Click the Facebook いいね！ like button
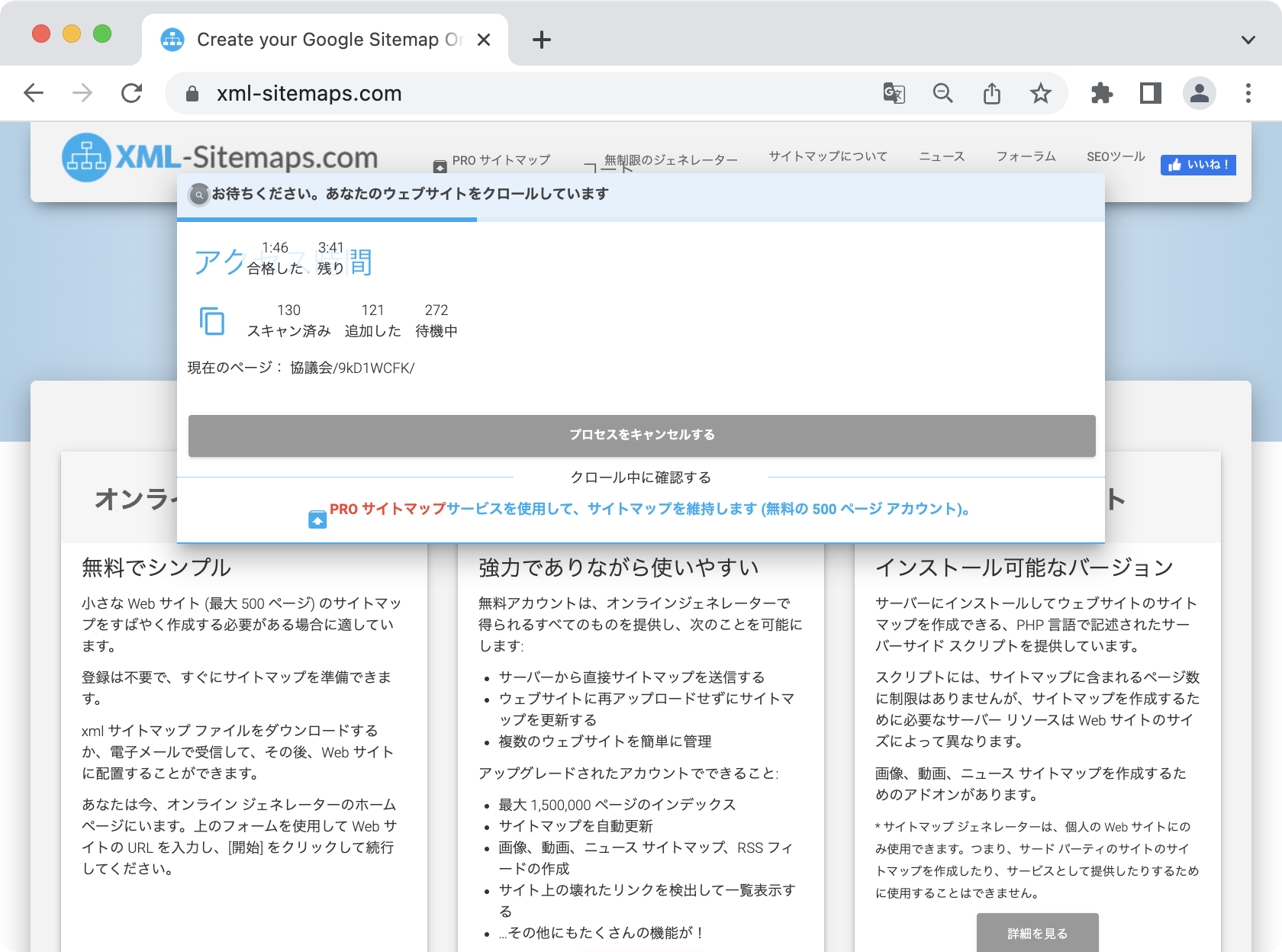 click(x=1198, y=165)
